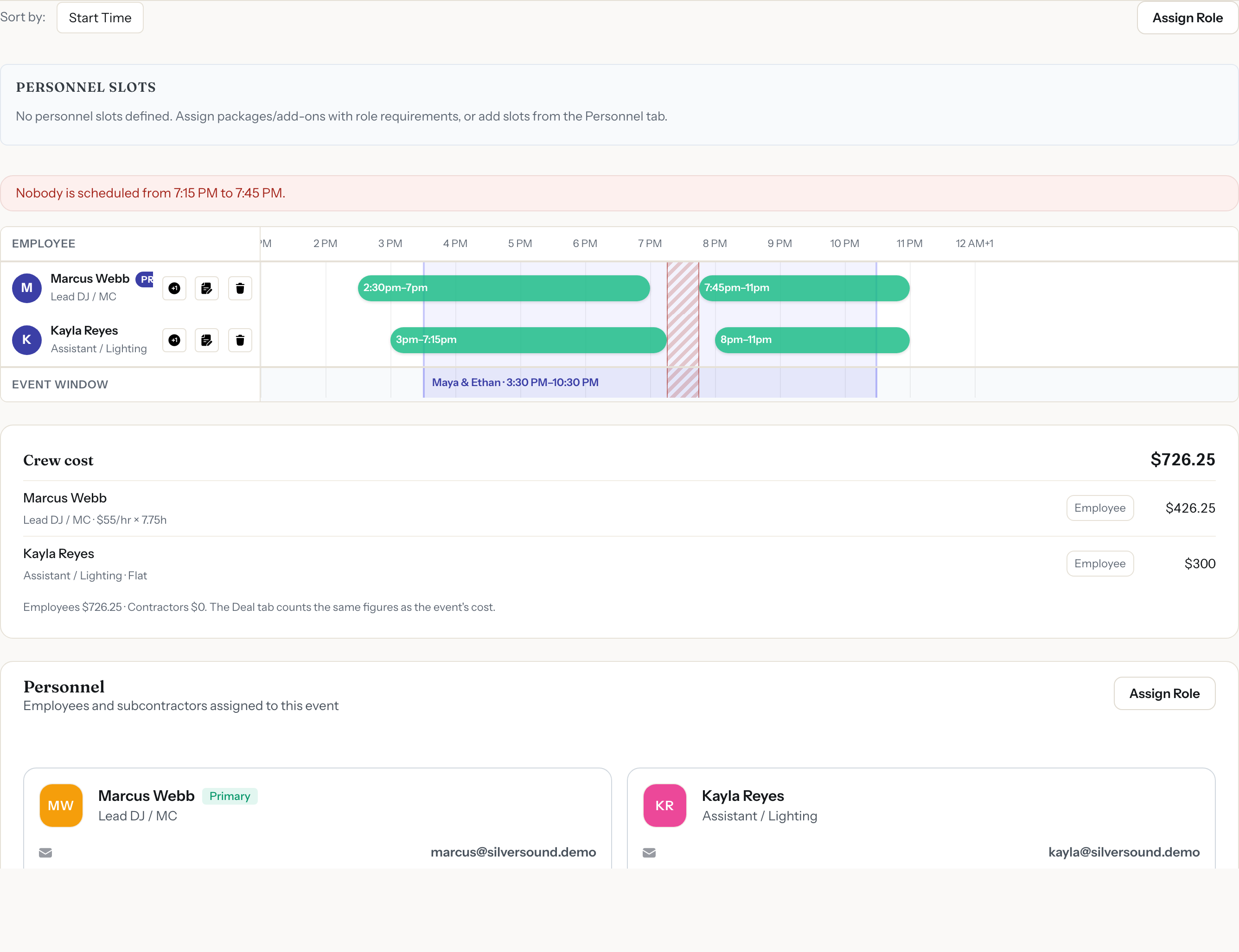The height and width of the screenshot is (952, 1239).
Task: Click the mail icon beside marcus@silversound.demo
Action: click(x=45, y=852)
